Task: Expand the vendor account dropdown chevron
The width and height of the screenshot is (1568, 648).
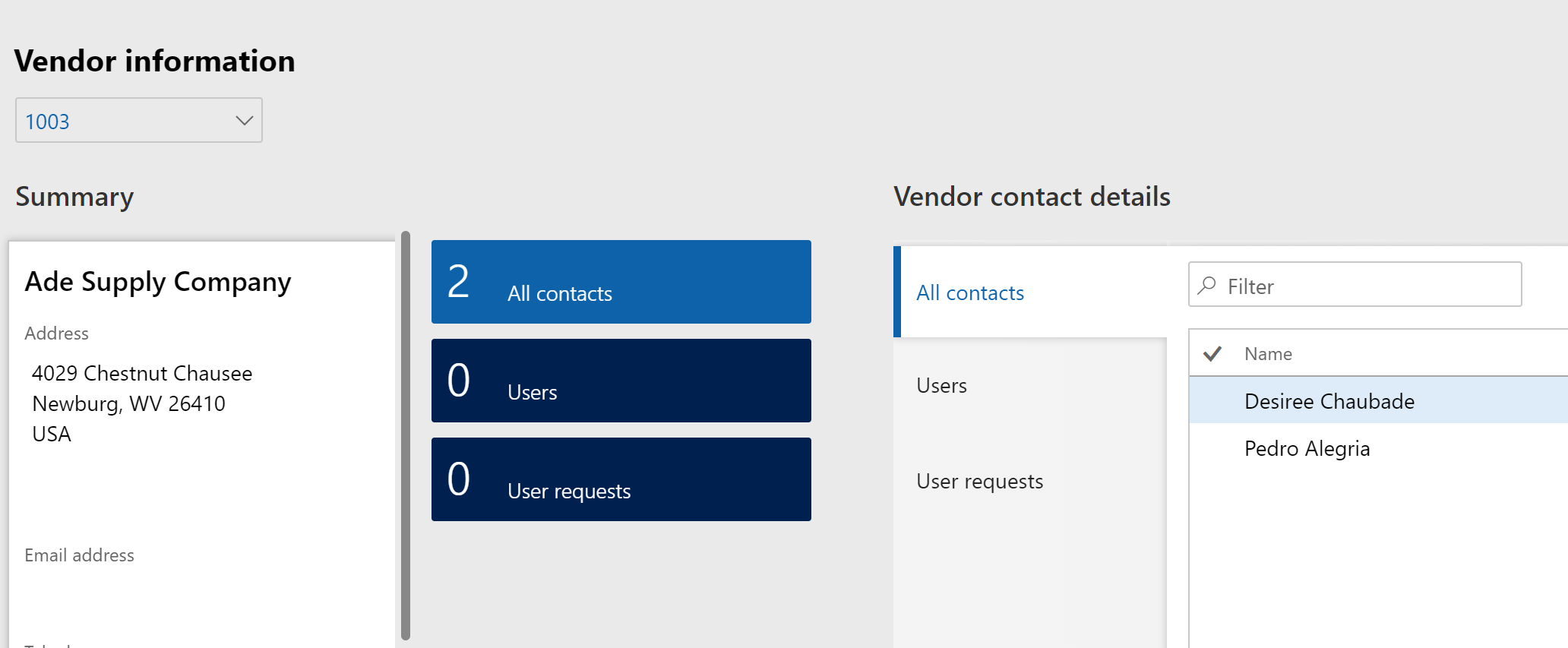Action: (244, 121)
